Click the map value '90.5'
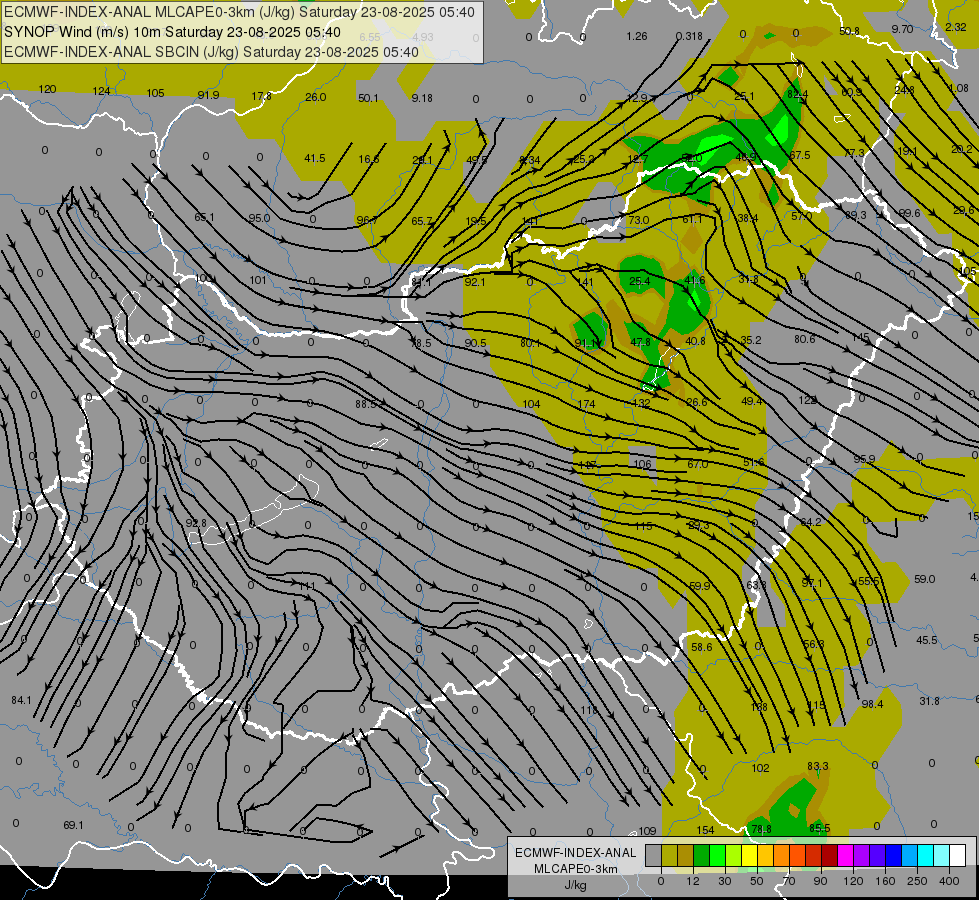The height and width of the screenshot is (900, 979). pos(475,343)
